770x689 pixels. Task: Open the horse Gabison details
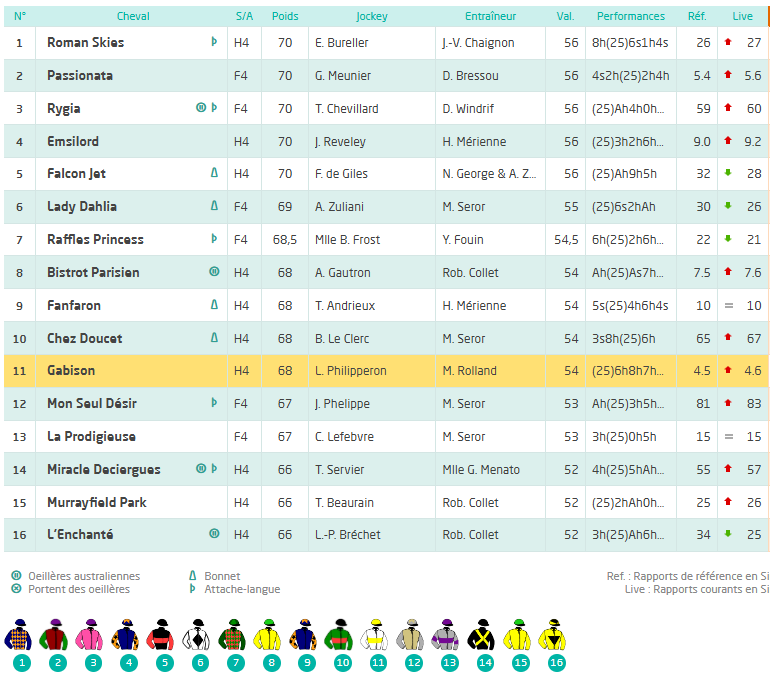71,371
